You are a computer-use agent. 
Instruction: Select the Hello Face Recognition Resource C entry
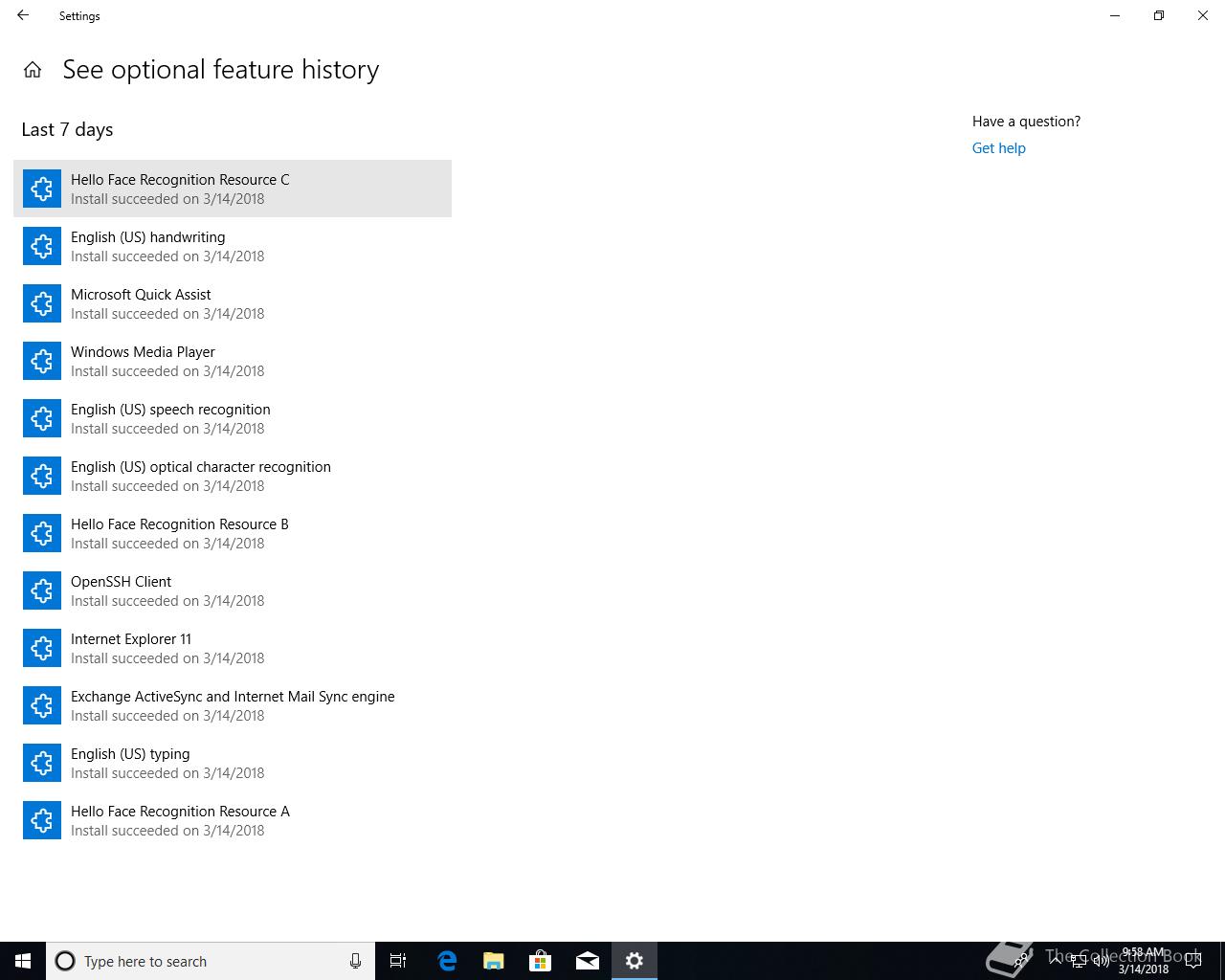tap(233, 189)
